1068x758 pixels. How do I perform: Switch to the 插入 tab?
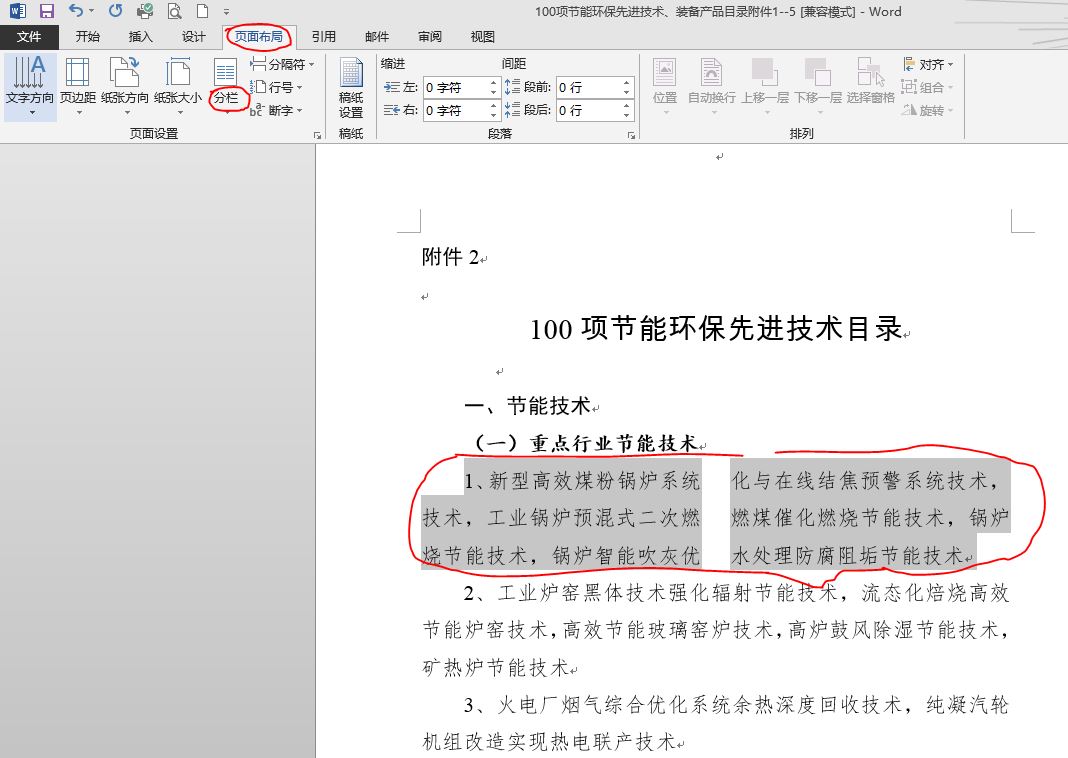point(140,37)
